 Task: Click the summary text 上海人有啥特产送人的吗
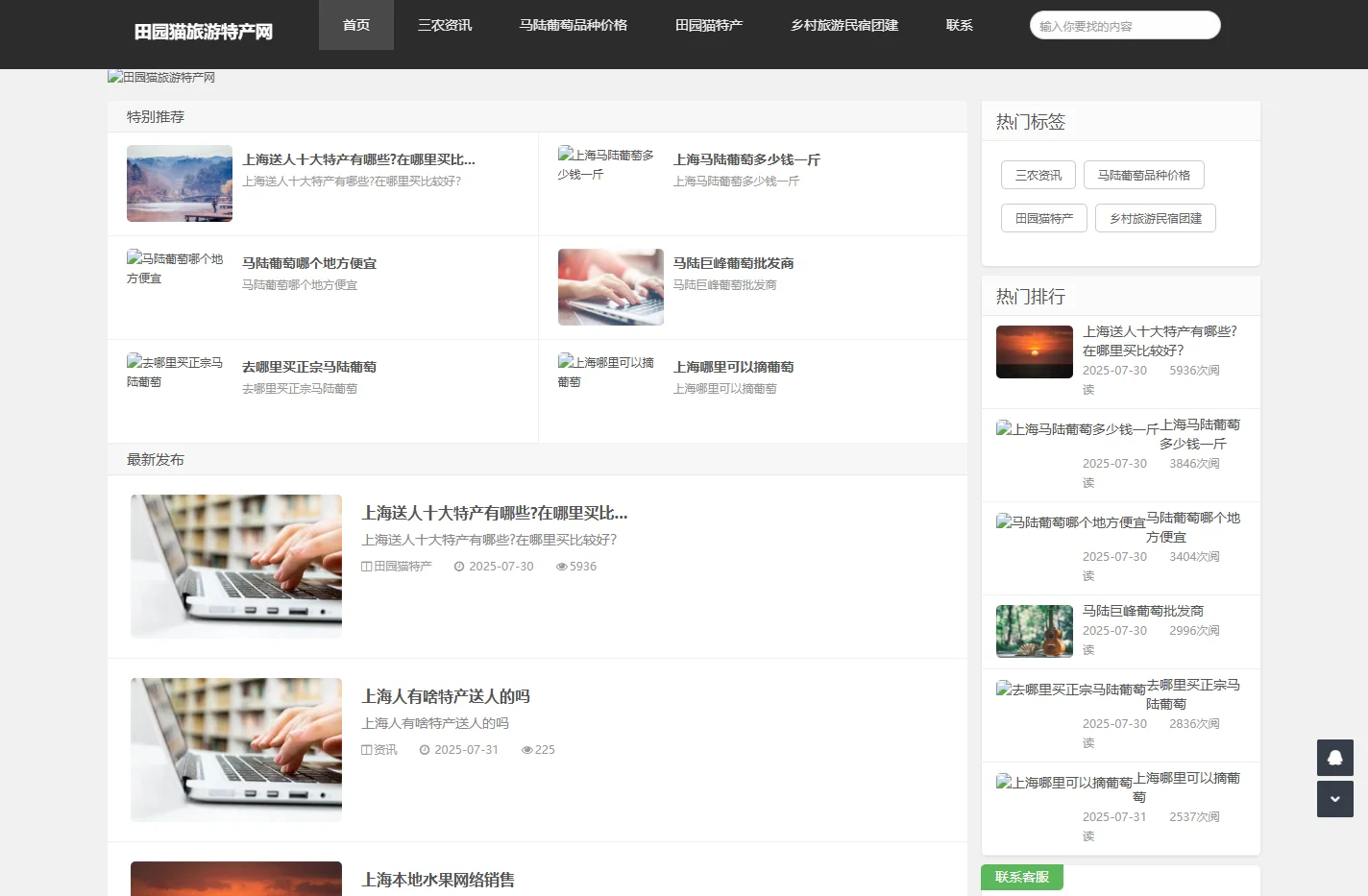point(435,723)
